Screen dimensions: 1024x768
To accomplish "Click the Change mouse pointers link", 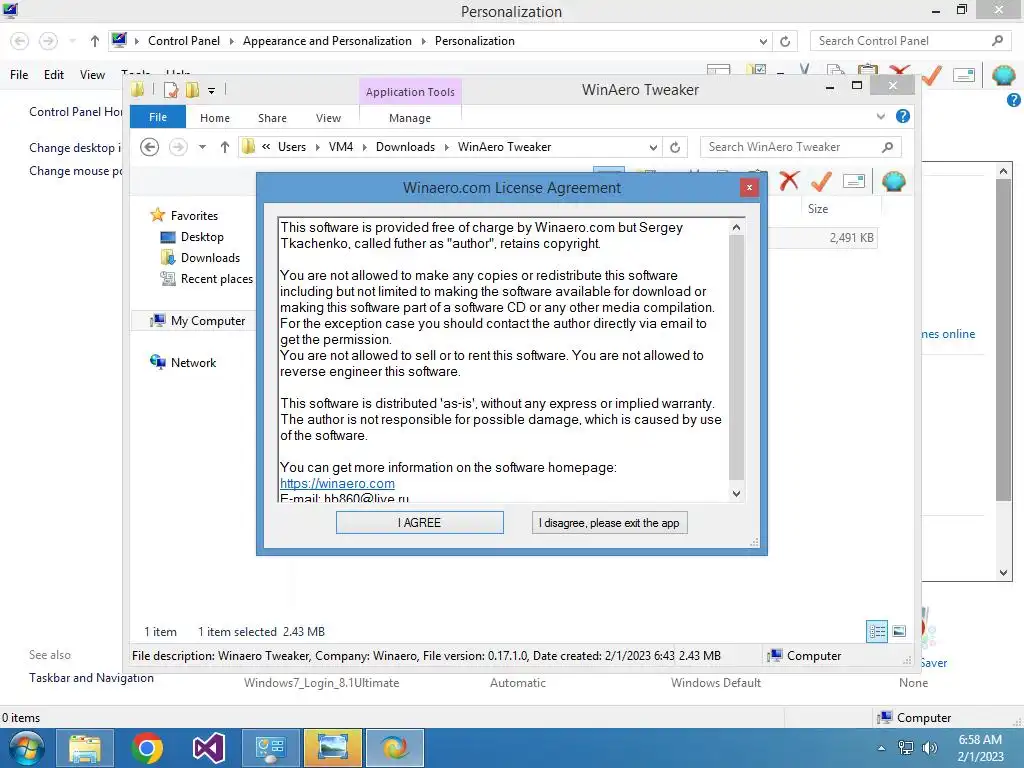I will coord(76,171).
